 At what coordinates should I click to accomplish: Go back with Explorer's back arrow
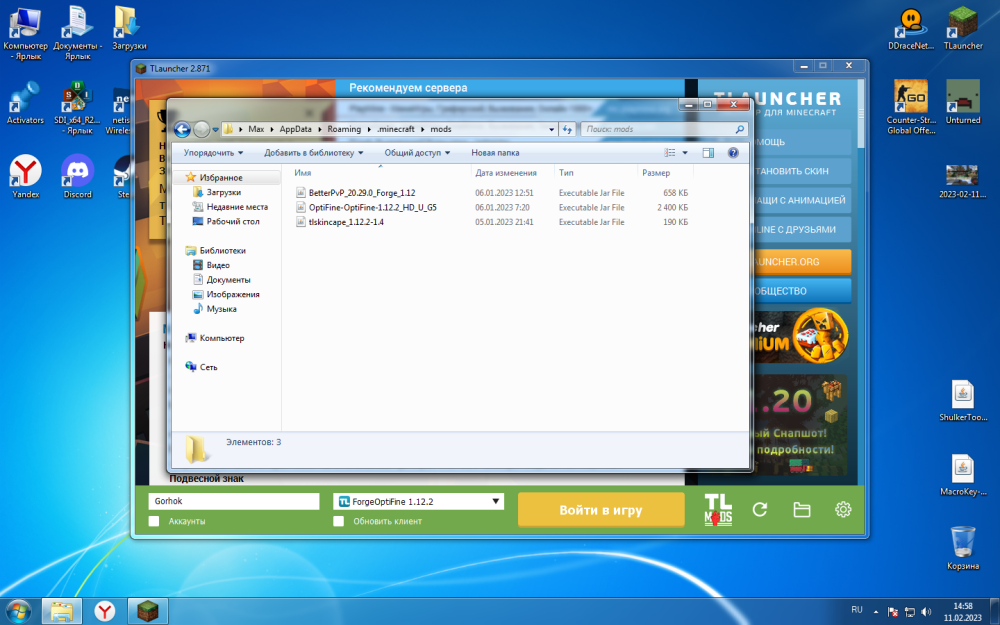[x=182, y=129]
